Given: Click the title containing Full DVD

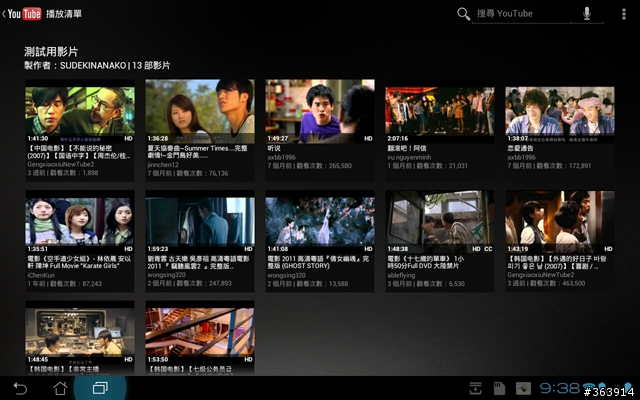Looking at the screenshot, I should point(425,262).
